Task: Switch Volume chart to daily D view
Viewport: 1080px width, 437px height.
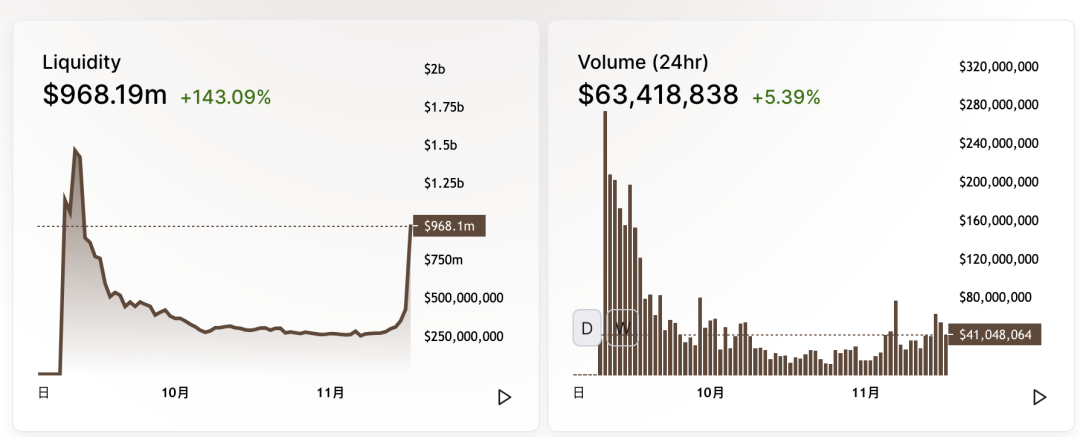Action: 588,328
